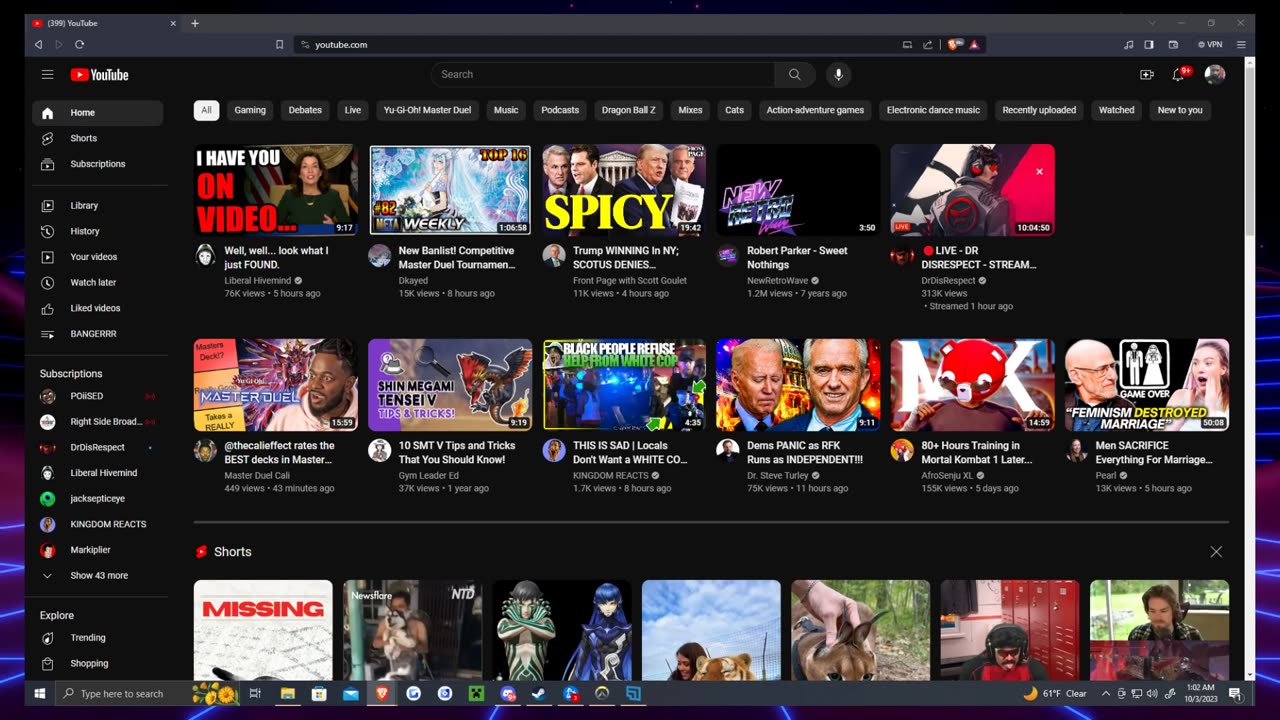The width and height of the screenshot is (1280, 720).
Task: Open Task View on taskbar
Action: pyautogui.click(x=255, y=693)
